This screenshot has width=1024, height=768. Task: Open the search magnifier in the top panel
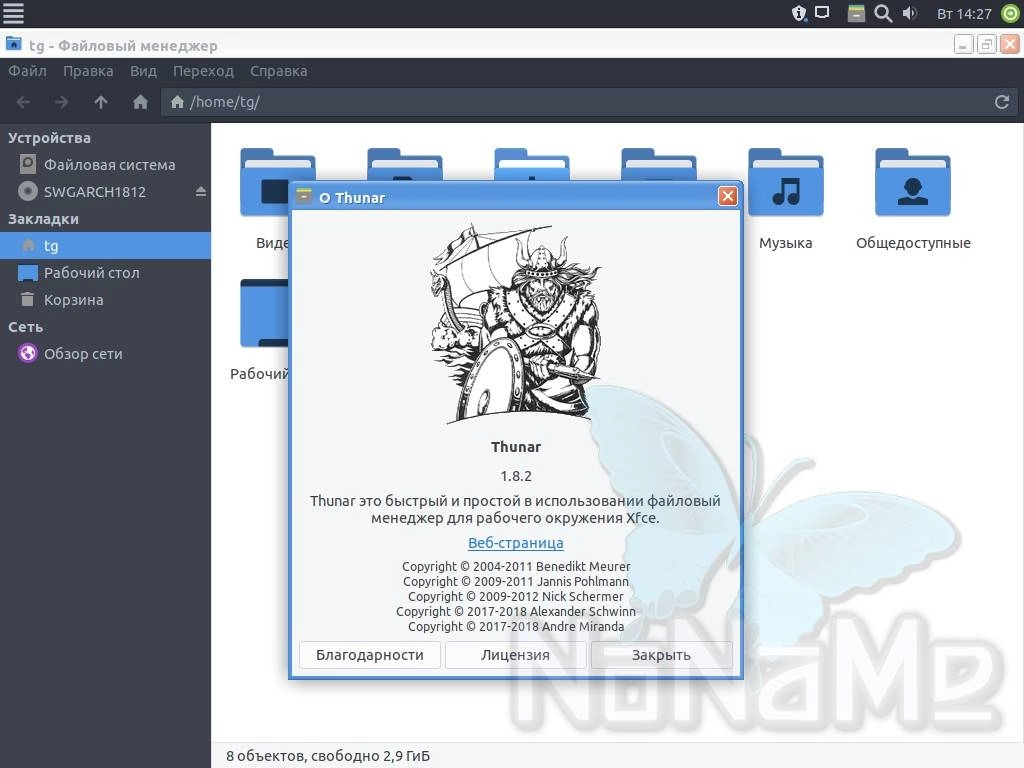pyautogui.click(x=883, y=13)
